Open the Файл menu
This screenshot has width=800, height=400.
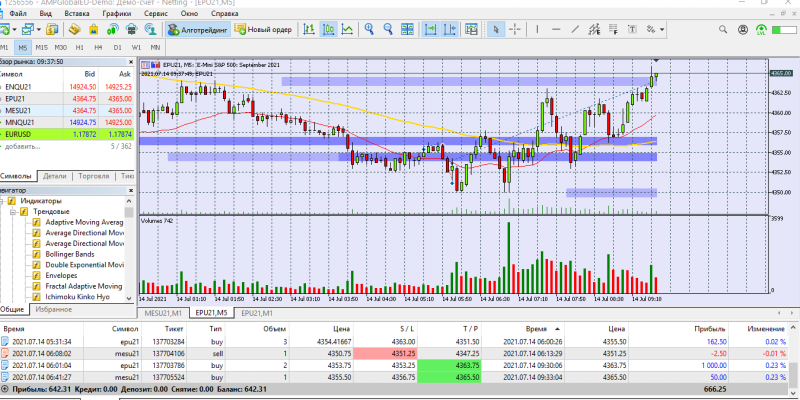click(x=18, y=13)
